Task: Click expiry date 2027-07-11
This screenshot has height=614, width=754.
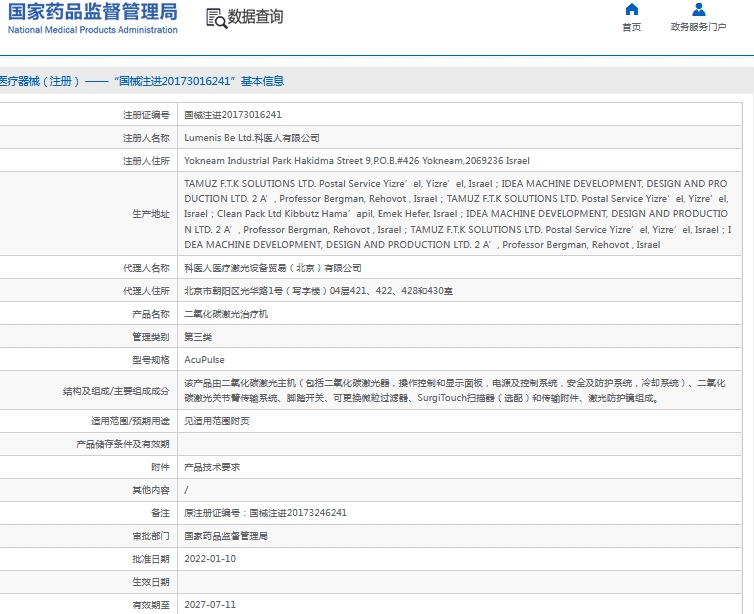Action: tap(210, 604)
